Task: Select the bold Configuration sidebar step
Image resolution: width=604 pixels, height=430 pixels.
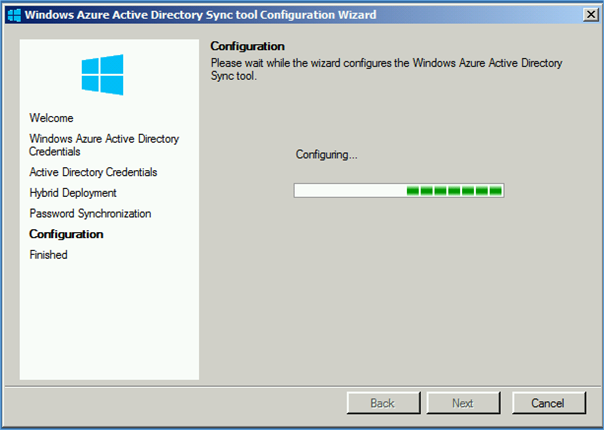Action: [66, 234]
